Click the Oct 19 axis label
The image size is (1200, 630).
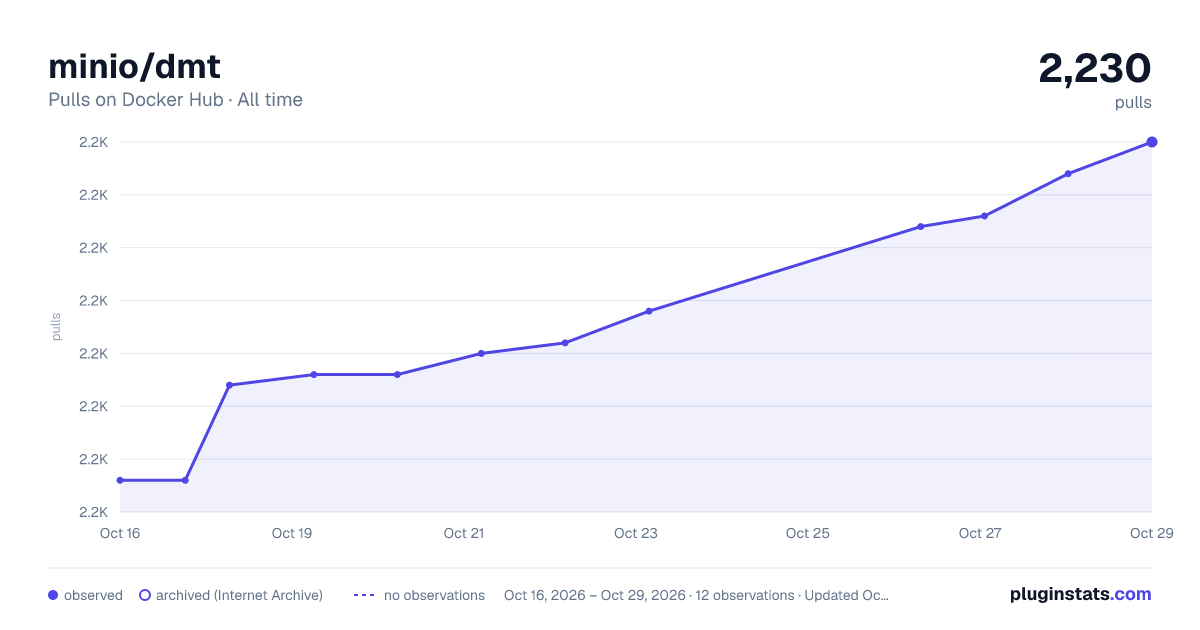click(x=292, y=533)
